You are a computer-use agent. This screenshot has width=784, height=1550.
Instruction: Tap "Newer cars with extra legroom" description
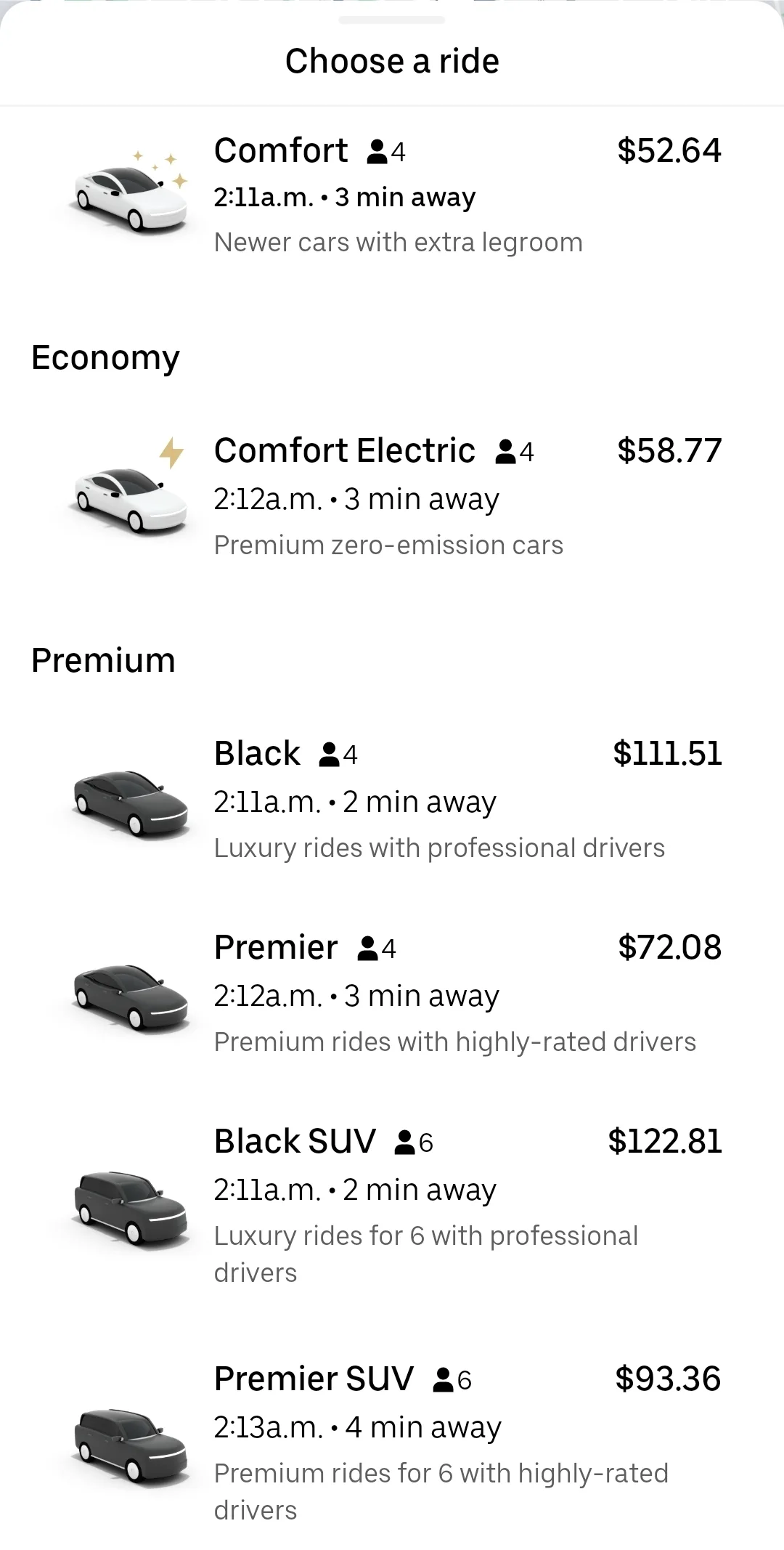(x=398, y=243)
